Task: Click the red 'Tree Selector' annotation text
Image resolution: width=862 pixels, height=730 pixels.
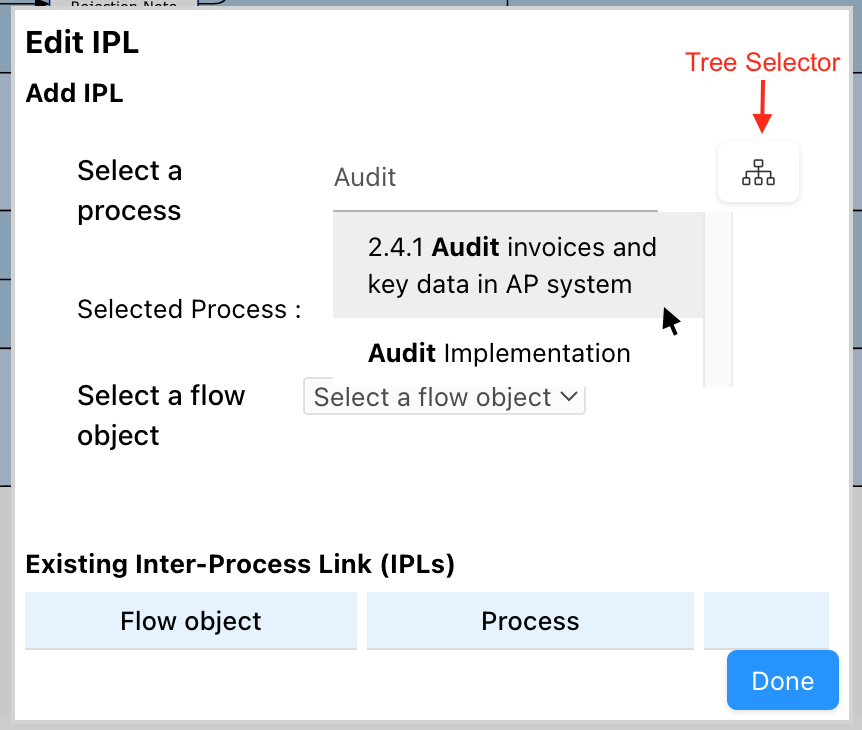Action: coord(762,63)
